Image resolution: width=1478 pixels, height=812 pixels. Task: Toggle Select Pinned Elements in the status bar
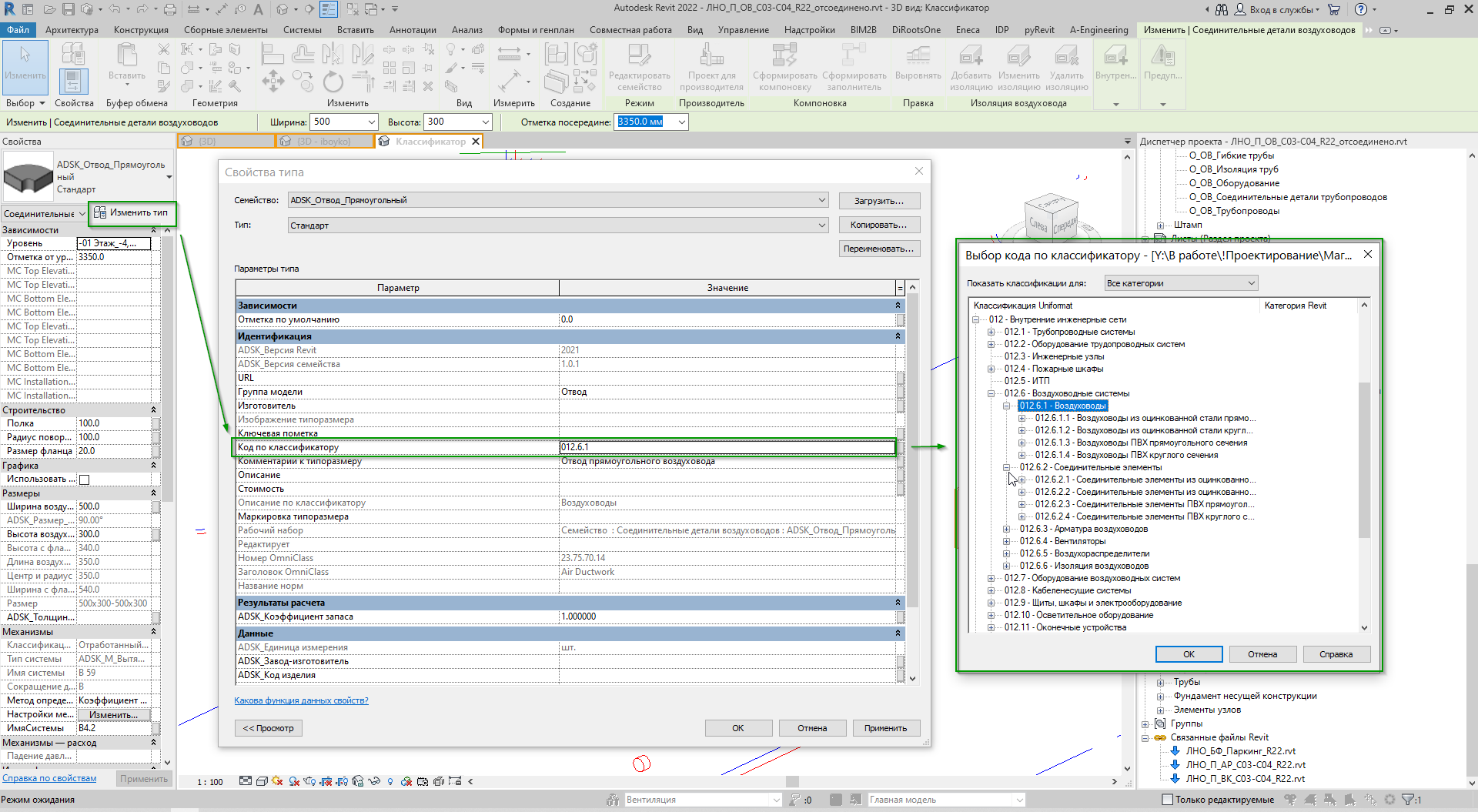[1332, 800]
